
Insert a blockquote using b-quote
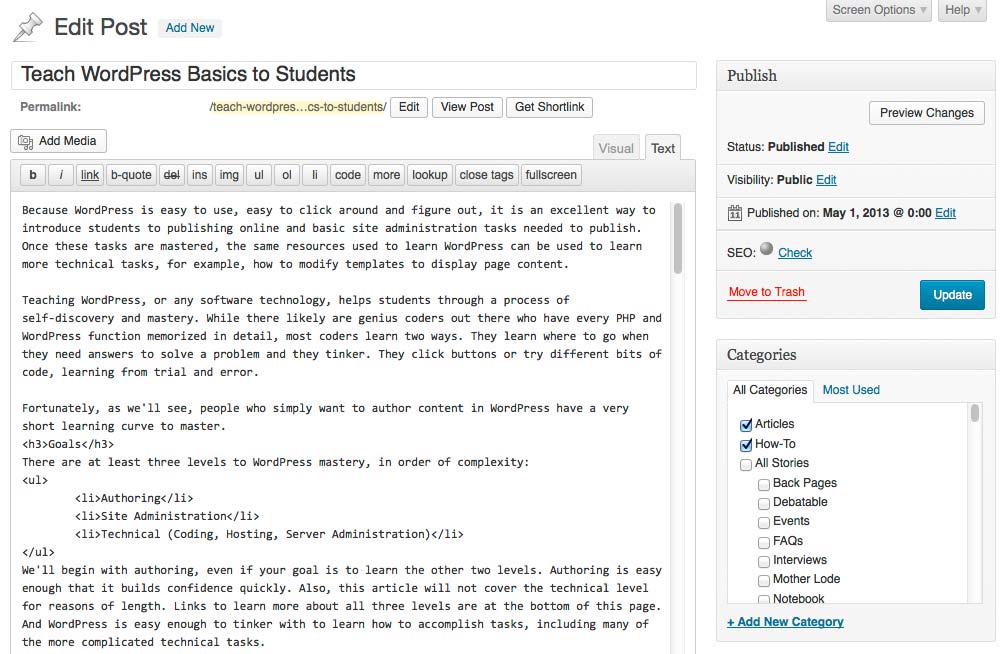[132, 175]
